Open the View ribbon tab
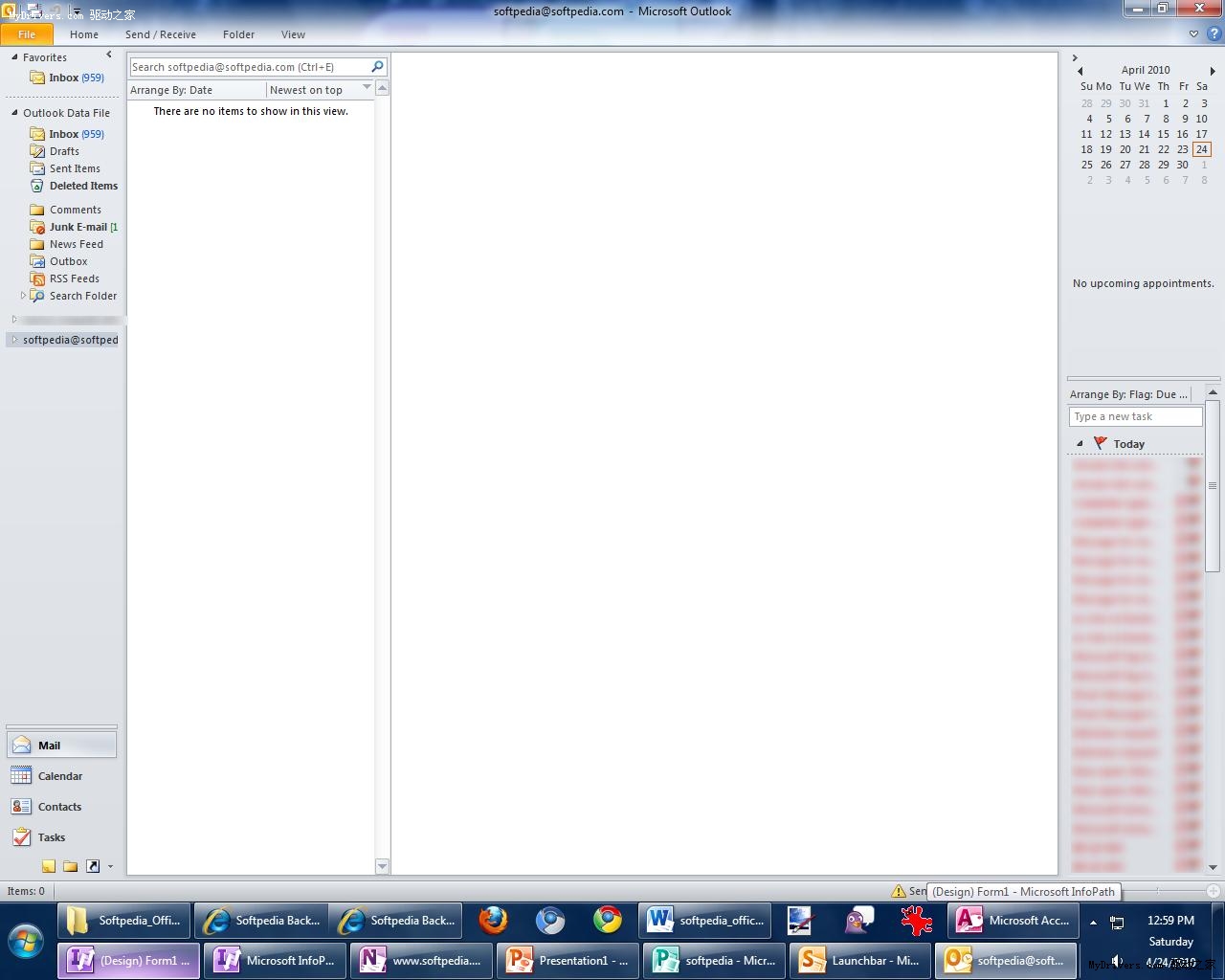Image resolution: width=1225 pixels, height=980 pixels. [293, 34]
